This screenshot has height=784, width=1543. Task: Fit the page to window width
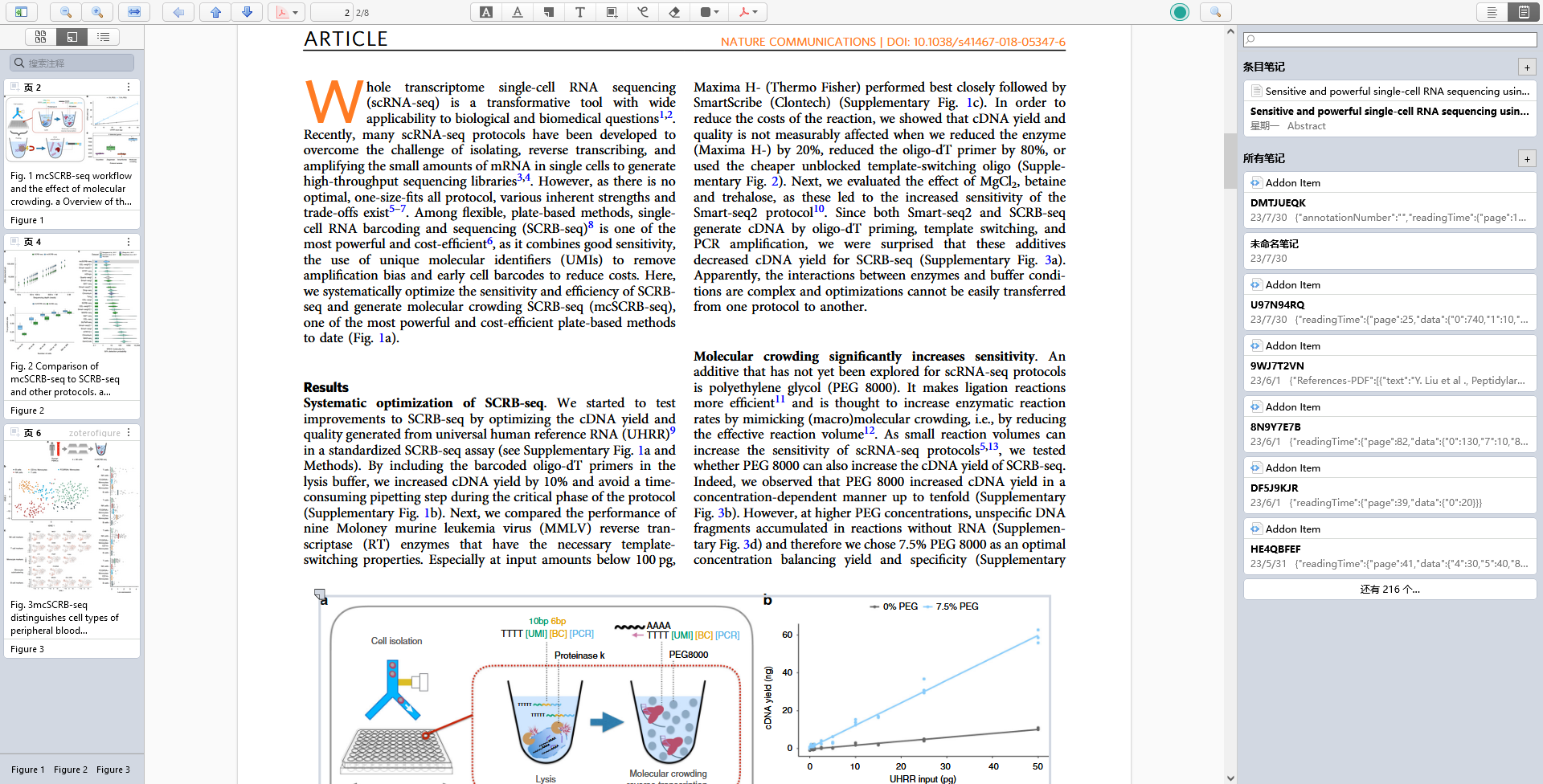pyautogui.click(x=134, y=12)
